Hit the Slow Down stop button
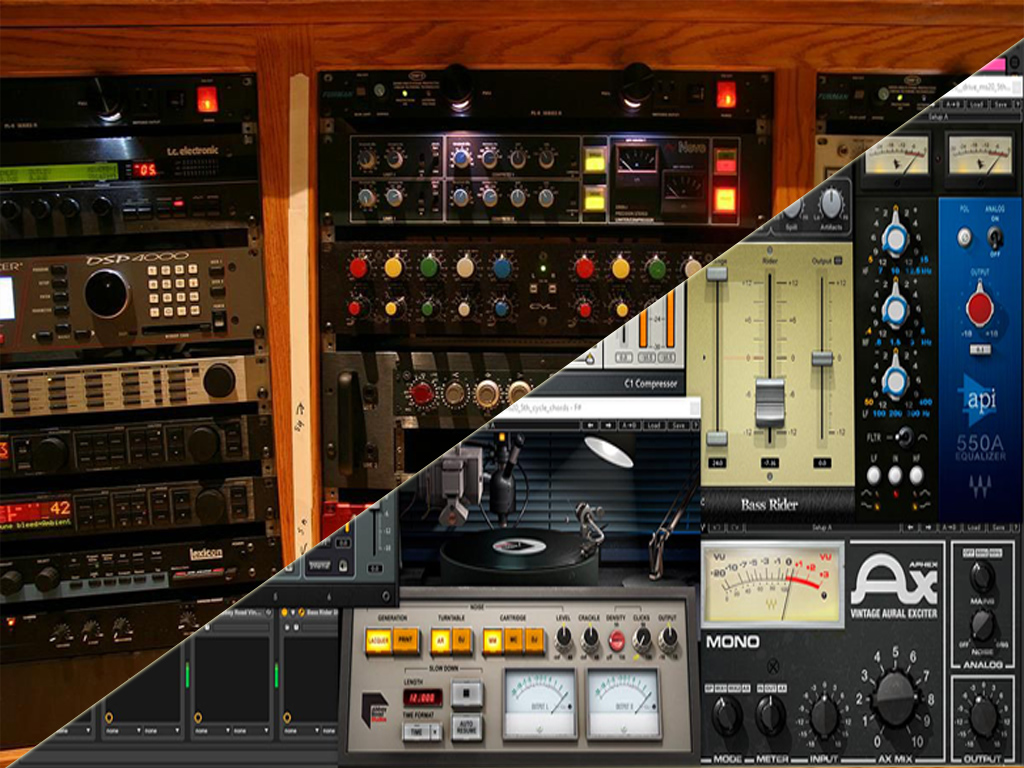1024x768 pixels. point(466,693)
